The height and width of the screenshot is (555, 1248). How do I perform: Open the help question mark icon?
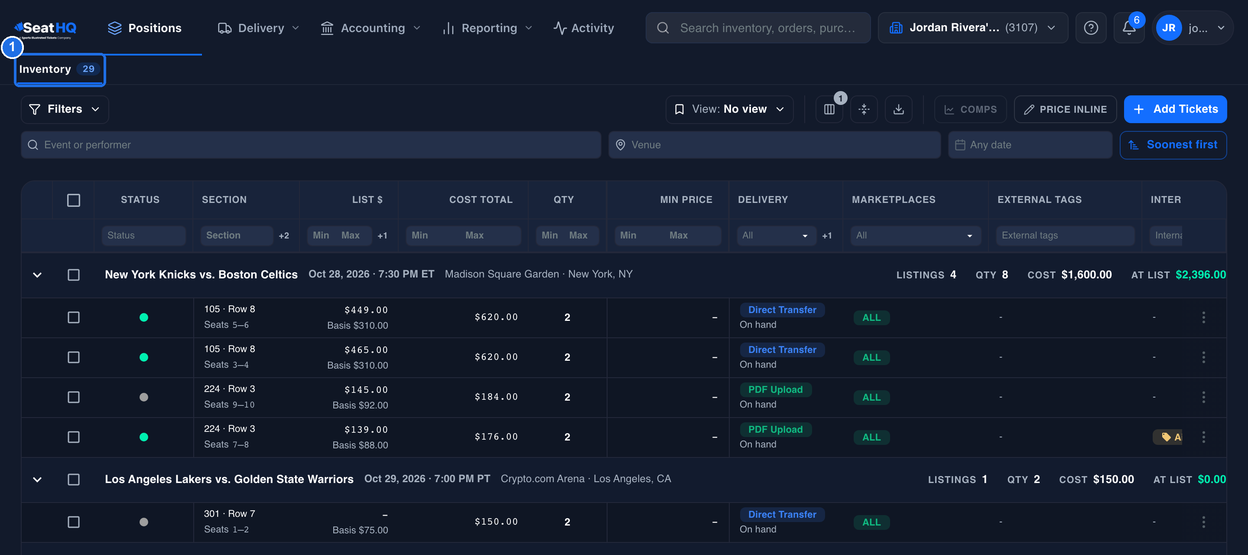[1091, 28]
